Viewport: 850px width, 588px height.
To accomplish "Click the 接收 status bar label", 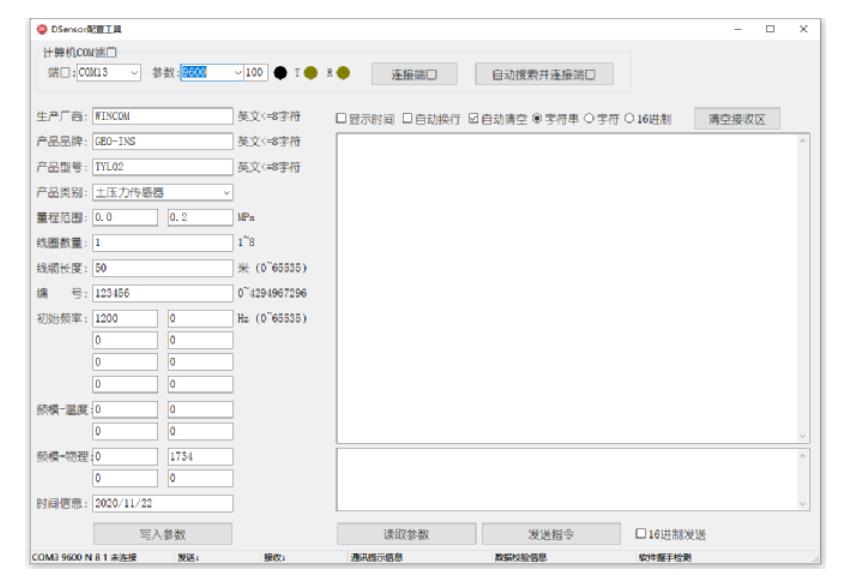I will [x=275, y=557].
